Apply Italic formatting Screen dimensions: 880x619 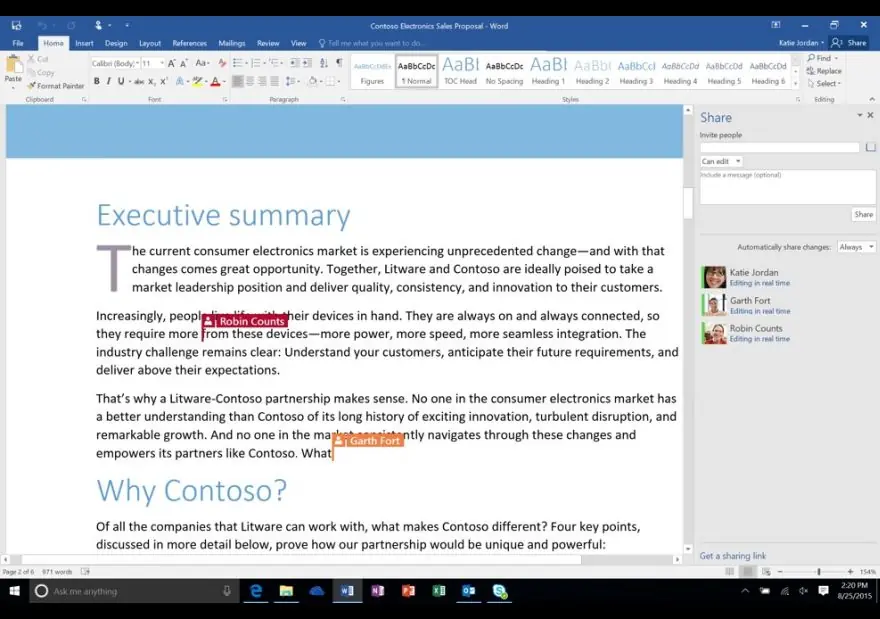pos(108,81)
